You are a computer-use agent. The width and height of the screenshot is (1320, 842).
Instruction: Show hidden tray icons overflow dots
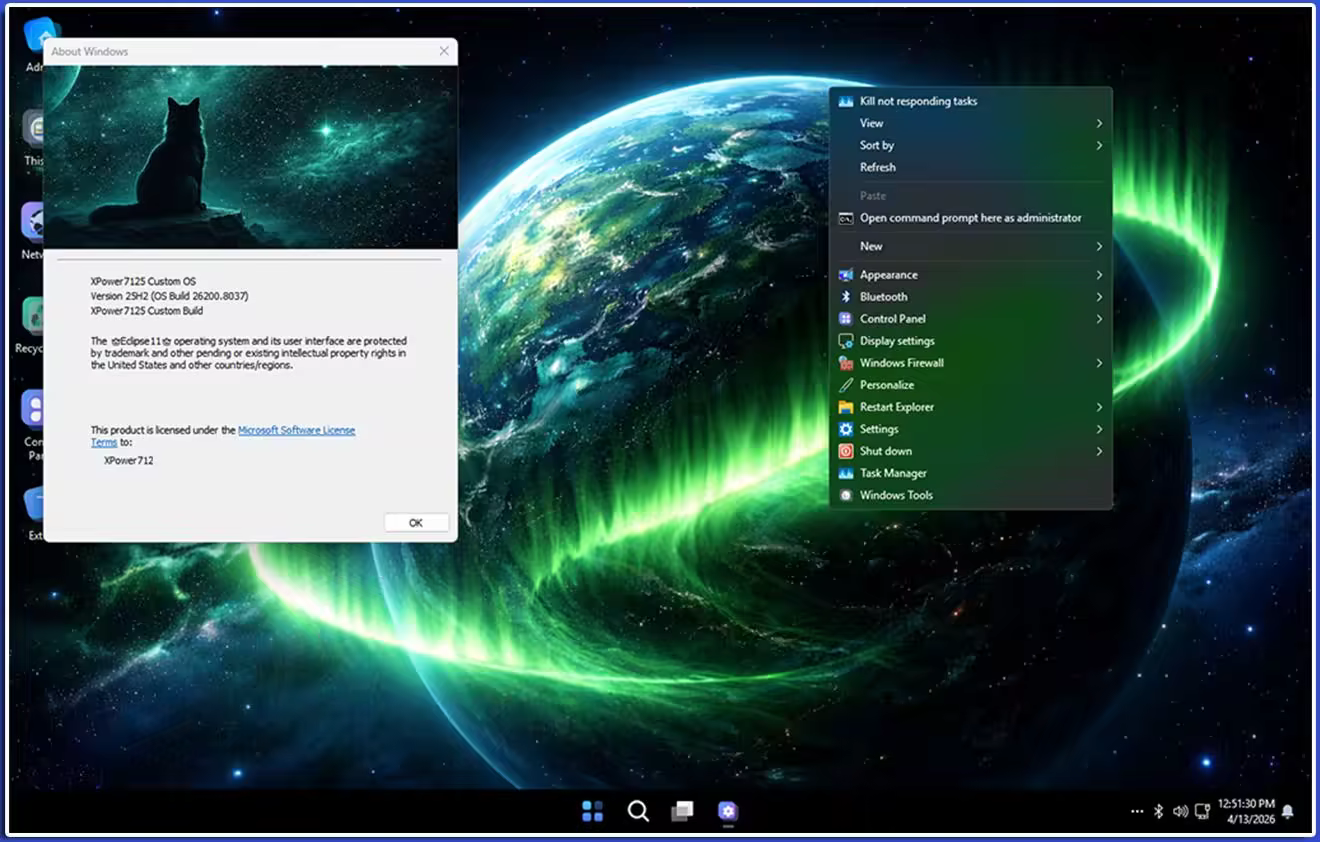click(1136, 811)
